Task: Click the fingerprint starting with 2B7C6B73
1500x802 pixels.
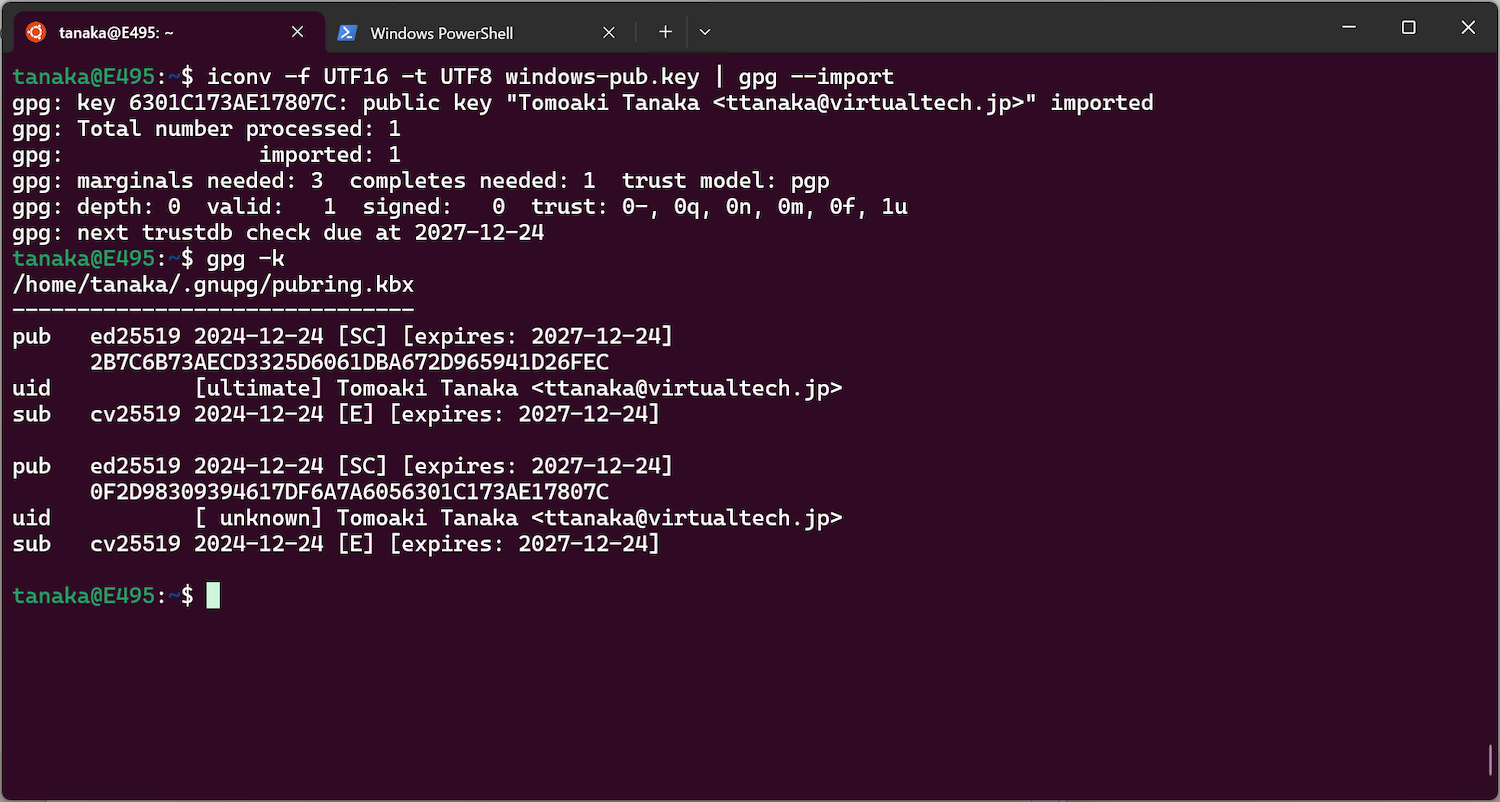Action: click(x=349, y=362)
